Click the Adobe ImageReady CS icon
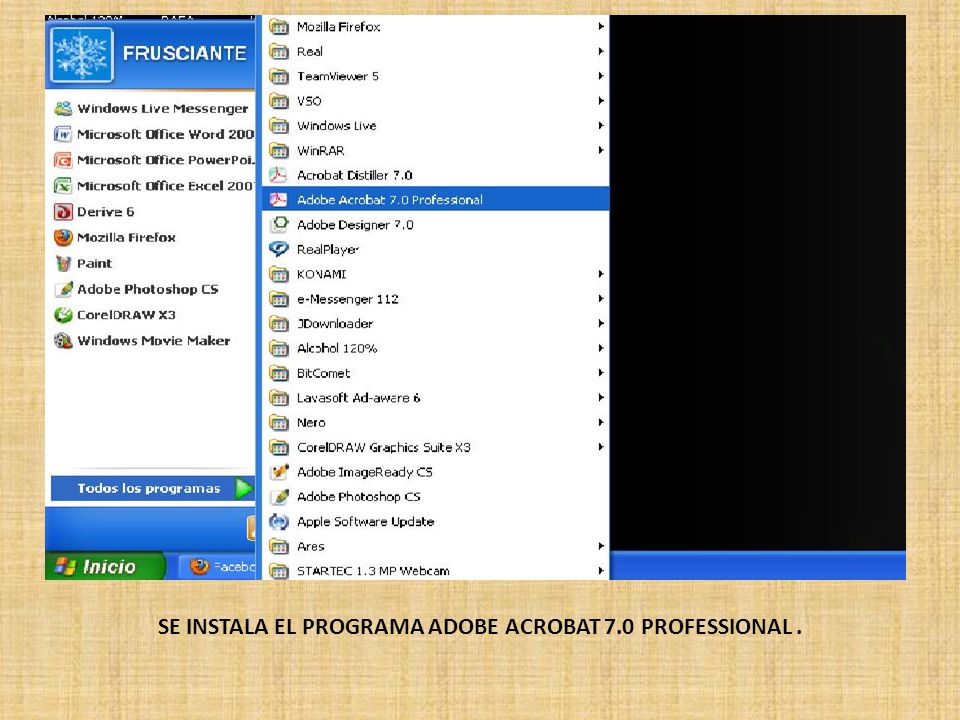The width and height of the screenshot is (960, 720). click(x=279, y=472)
